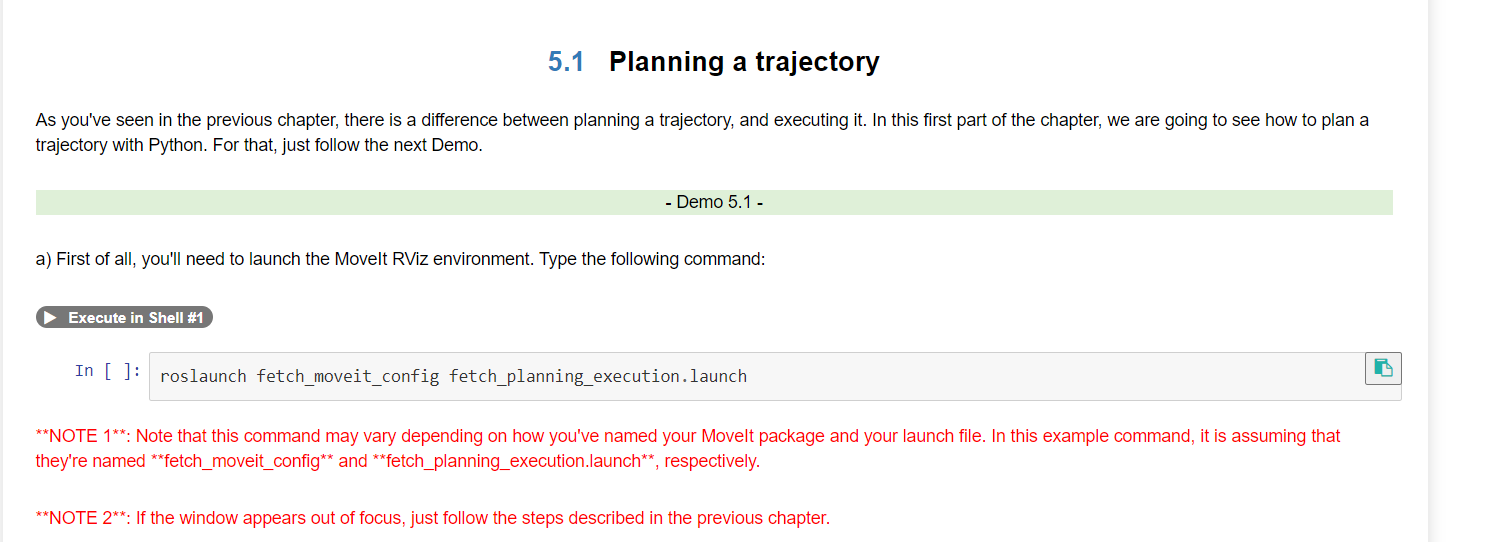Screen dimensions: 1495x542
Task: Copy the roslaunch command using clipboard icon
Action: tap(1383, 368)
